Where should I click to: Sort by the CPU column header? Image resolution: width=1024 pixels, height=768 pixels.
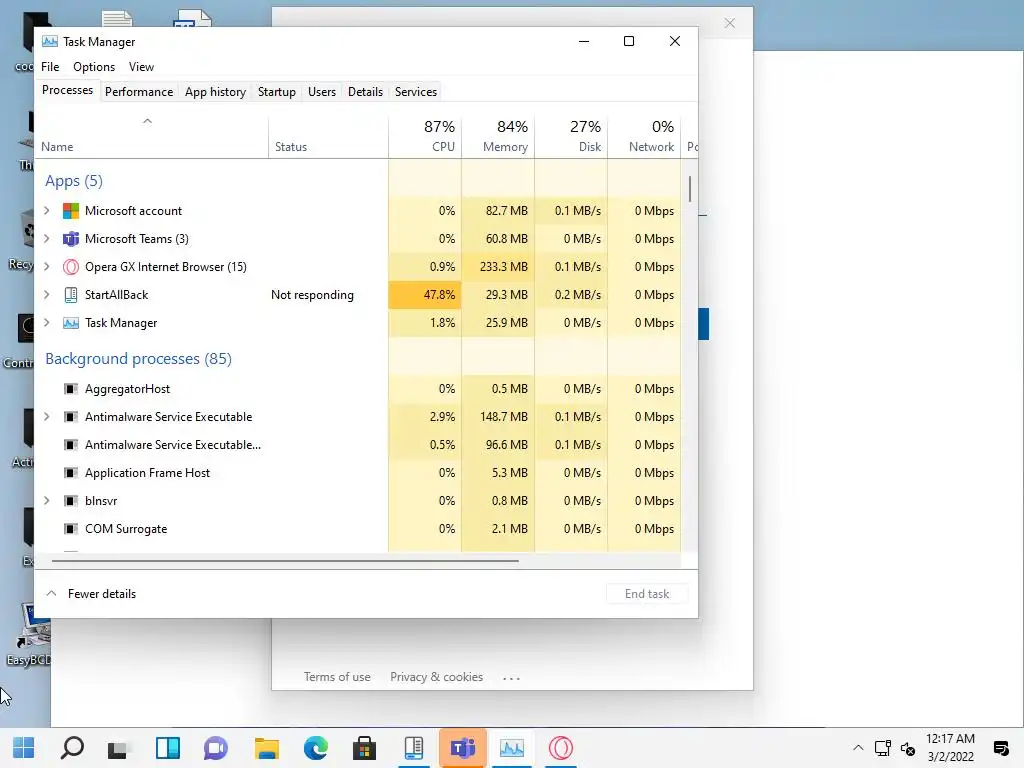pos(425,136)
